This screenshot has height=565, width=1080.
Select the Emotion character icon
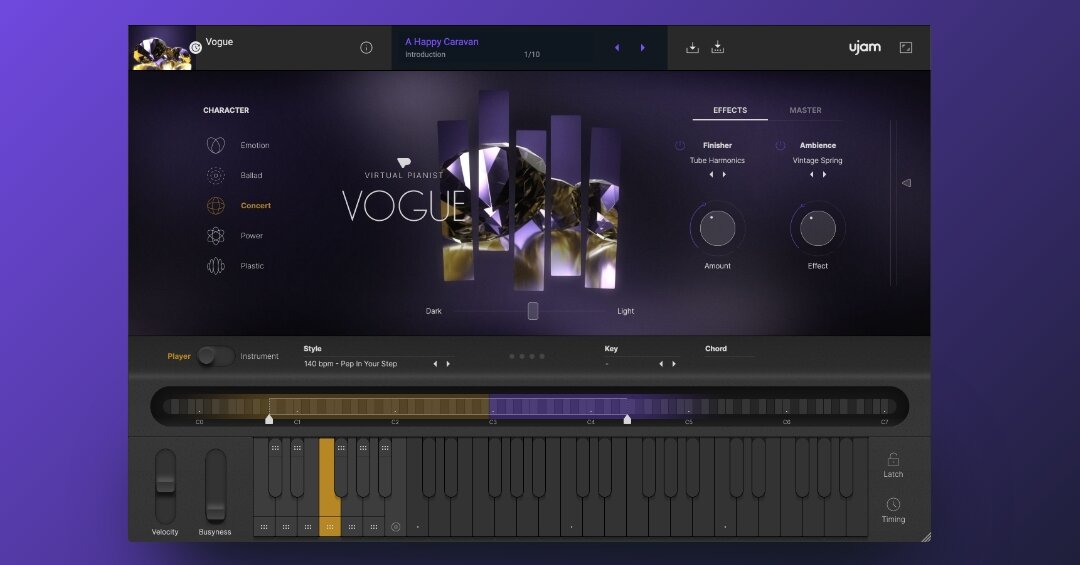pos(216,145)
